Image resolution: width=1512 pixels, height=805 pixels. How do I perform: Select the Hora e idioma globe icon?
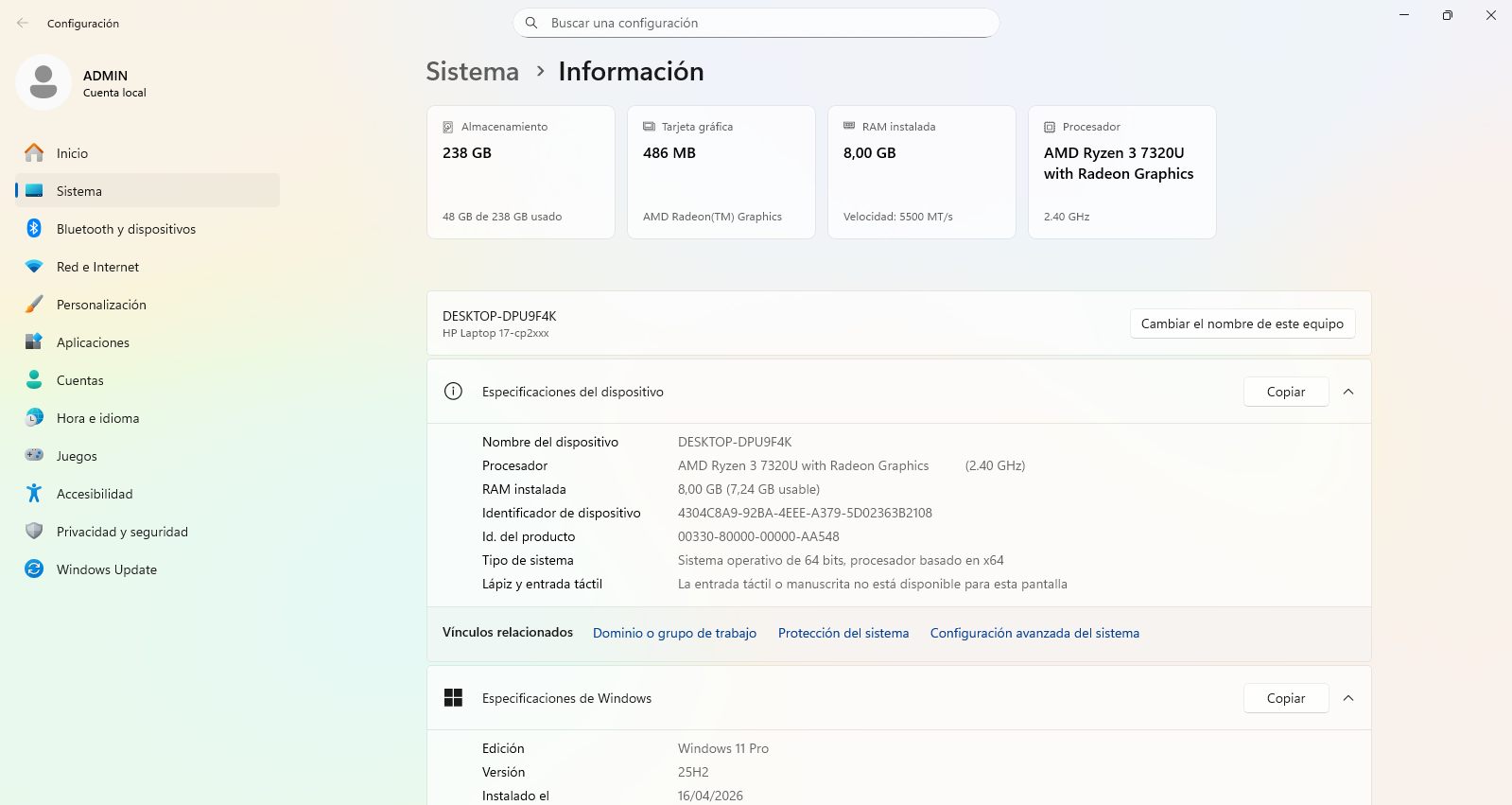[34, 418]
